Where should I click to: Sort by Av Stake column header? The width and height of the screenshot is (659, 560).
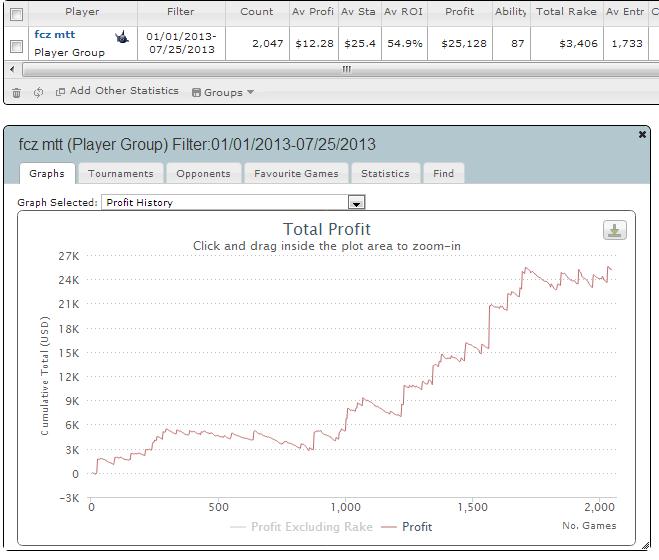(359, 12)
